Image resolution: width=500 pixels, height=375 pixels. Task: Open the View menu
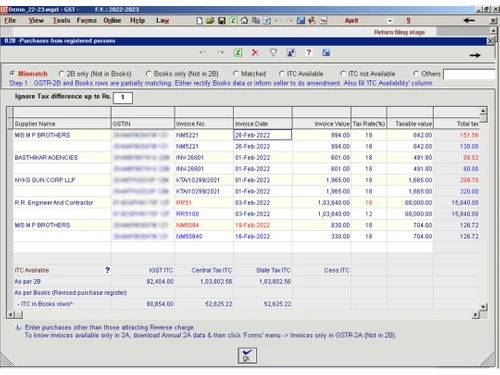(x=36, y=21)
